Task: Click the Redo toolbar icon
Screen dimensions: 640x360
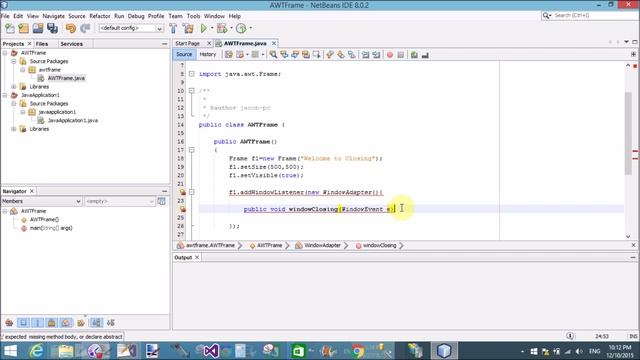Action: 85,28
